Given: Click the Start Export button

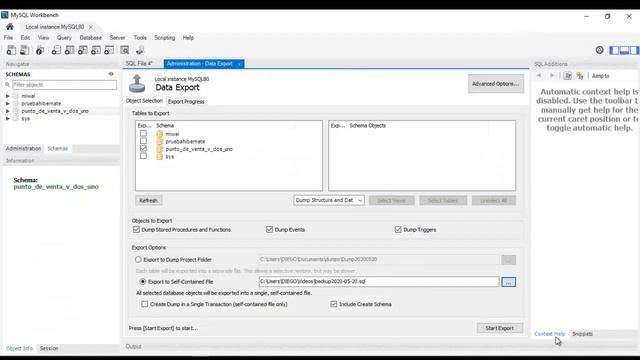Looking at the screenshot, I should (x=500, y=328).
